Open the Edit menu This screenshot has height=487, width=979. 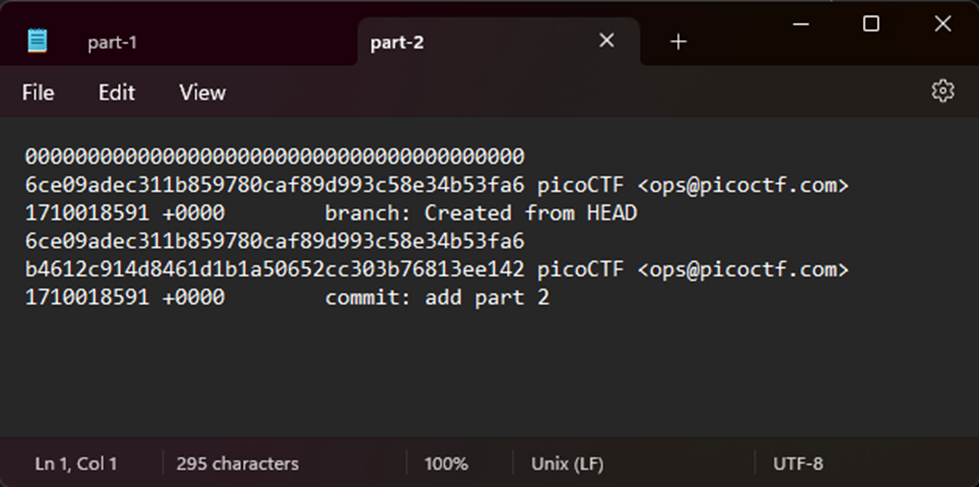(116, 92)
